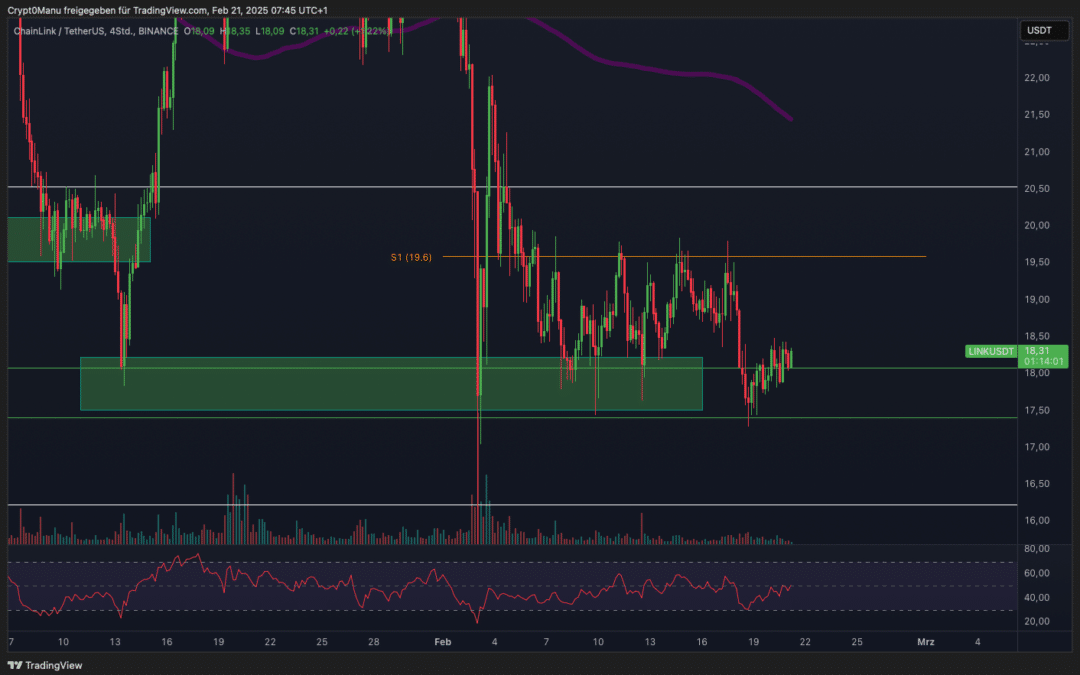Click the 17,00 price axis label
Viewport: 1080px width, 675px height.
pyautogui.click(x=1037, y=447)
